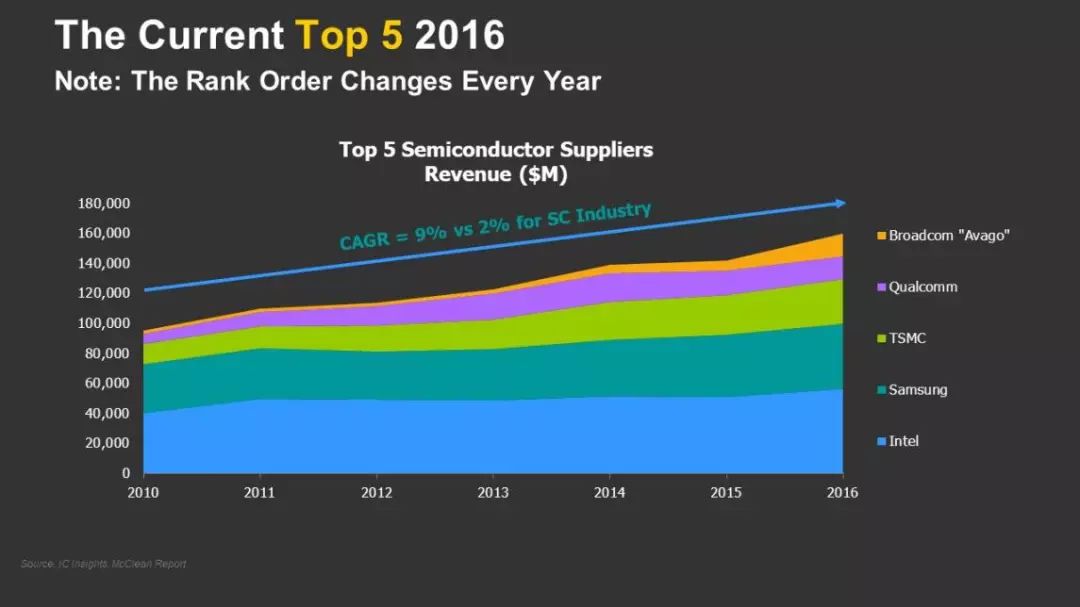The image size is (1080, 607).
Task: Click the subtitle "Note: The Rank Order Changes Every Year"
Action: coord(328,81)
